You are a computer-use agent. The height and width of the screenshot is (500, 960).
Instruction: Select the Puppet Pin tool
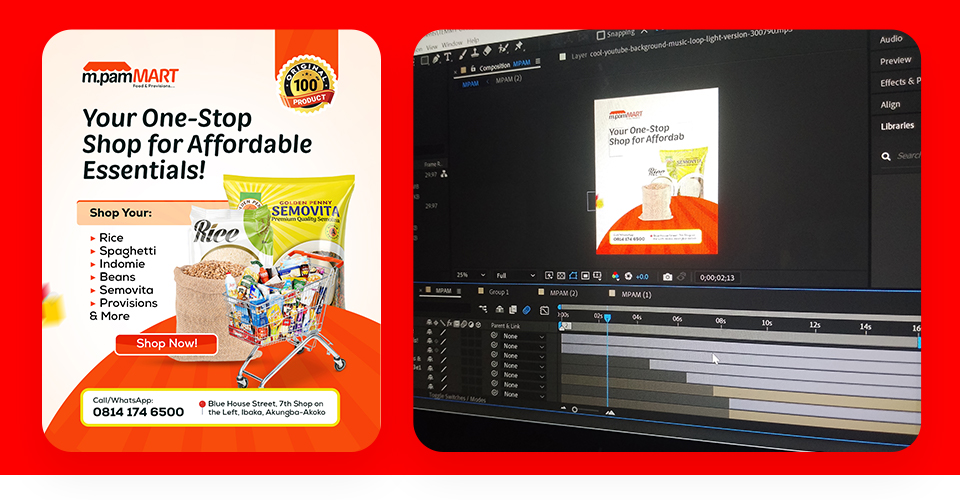(x=519, y=47)
